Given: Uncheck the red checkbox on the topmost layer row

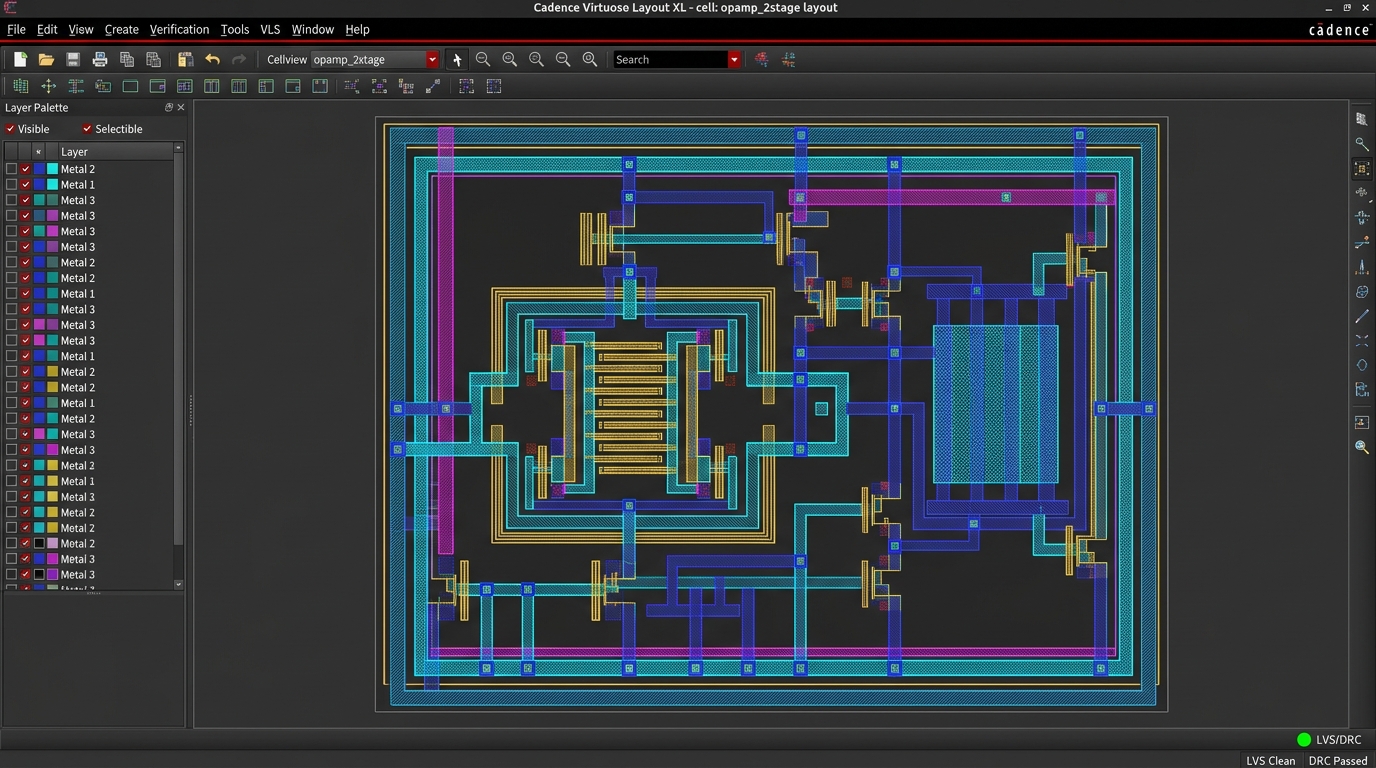Looking at the screenshot, I should coord(26,169).
